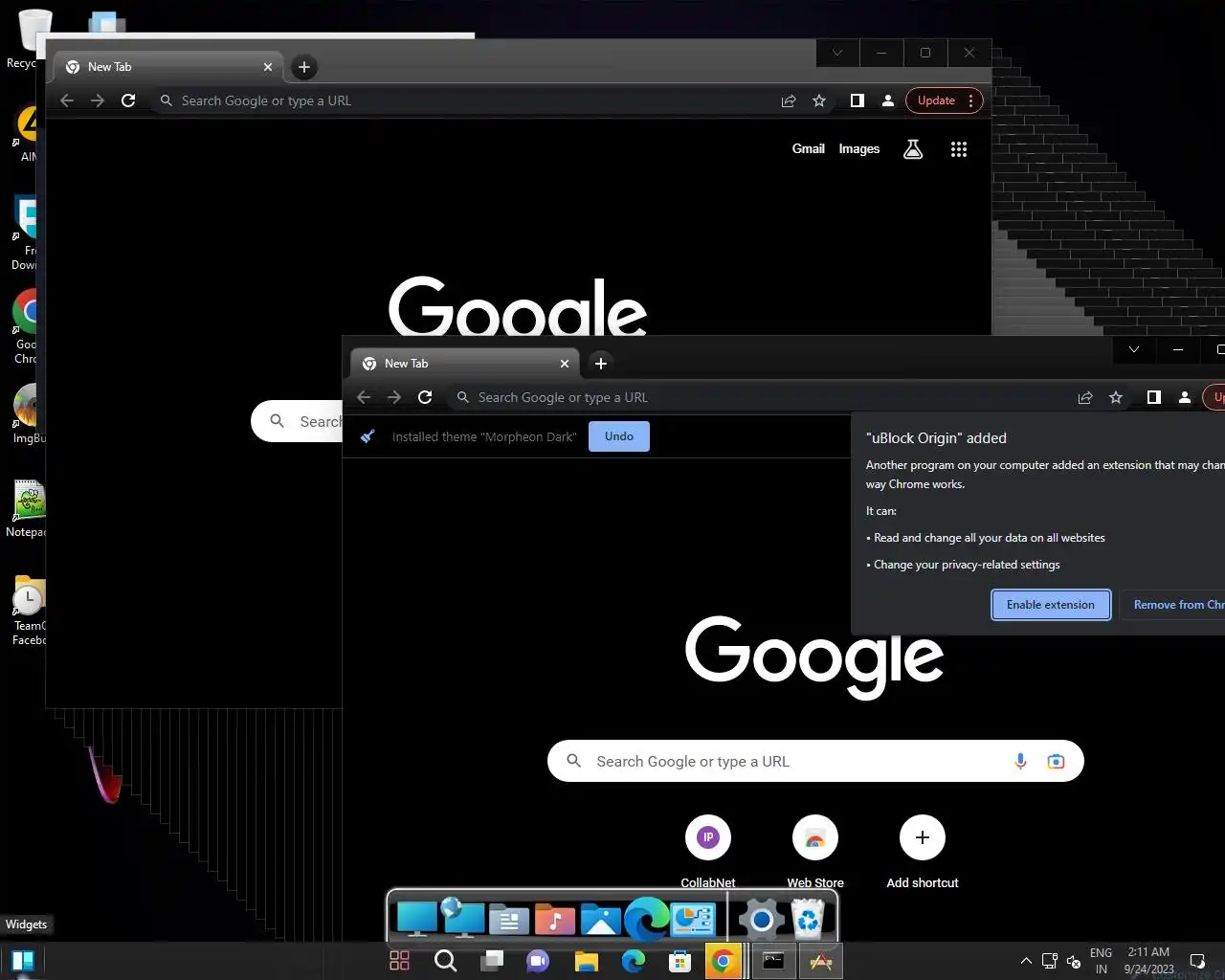Toggle the side panel icon in the back Chrome window

point(857,100)
